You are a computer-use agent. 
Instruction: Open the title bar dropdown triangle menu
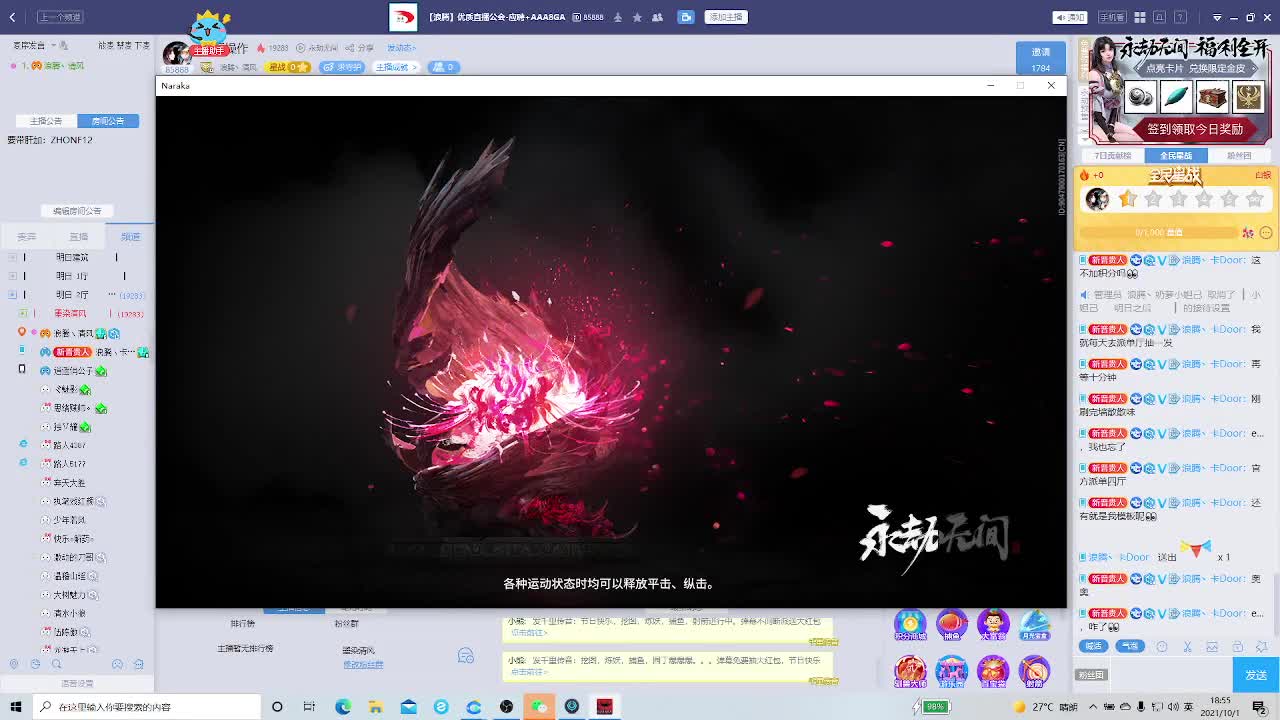1217,17
